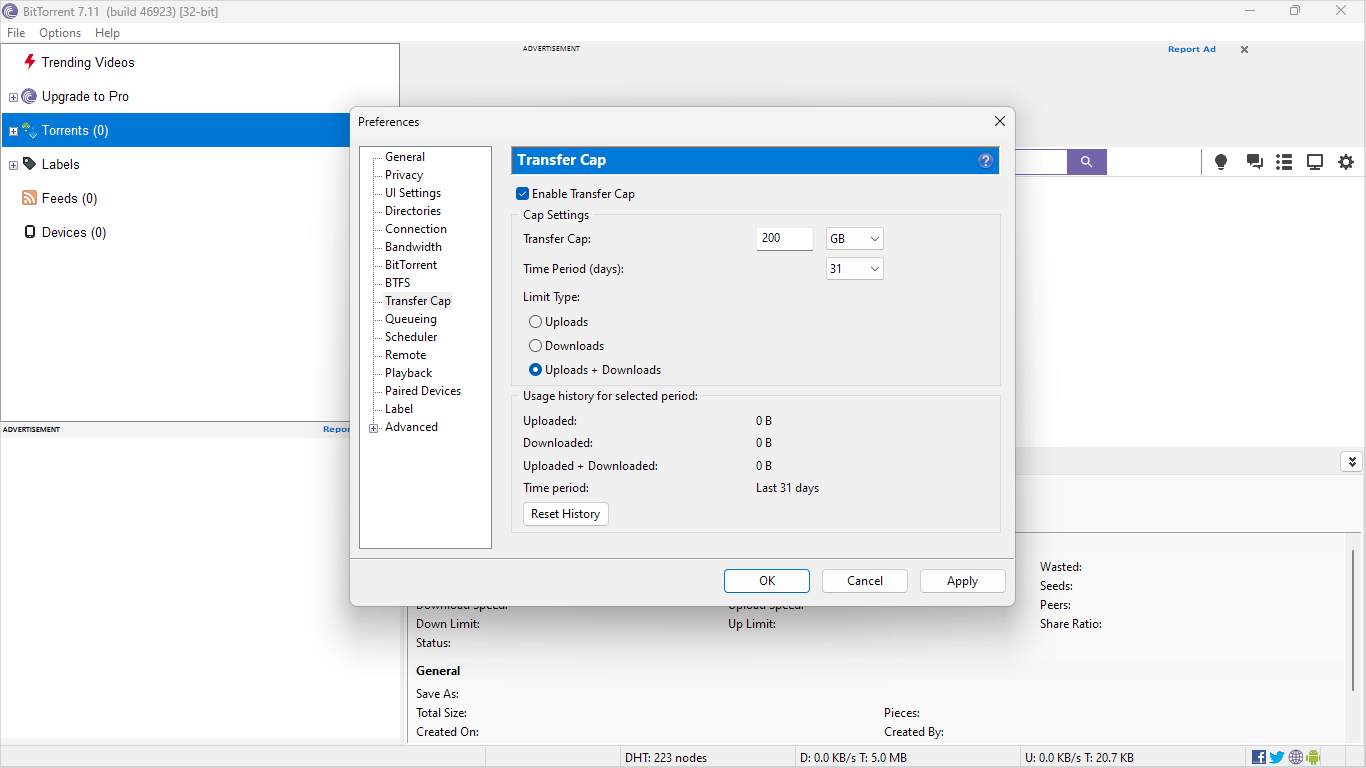
Task: Uncheck Enable Transfer Cap checkbox
Action: (522, 194)
